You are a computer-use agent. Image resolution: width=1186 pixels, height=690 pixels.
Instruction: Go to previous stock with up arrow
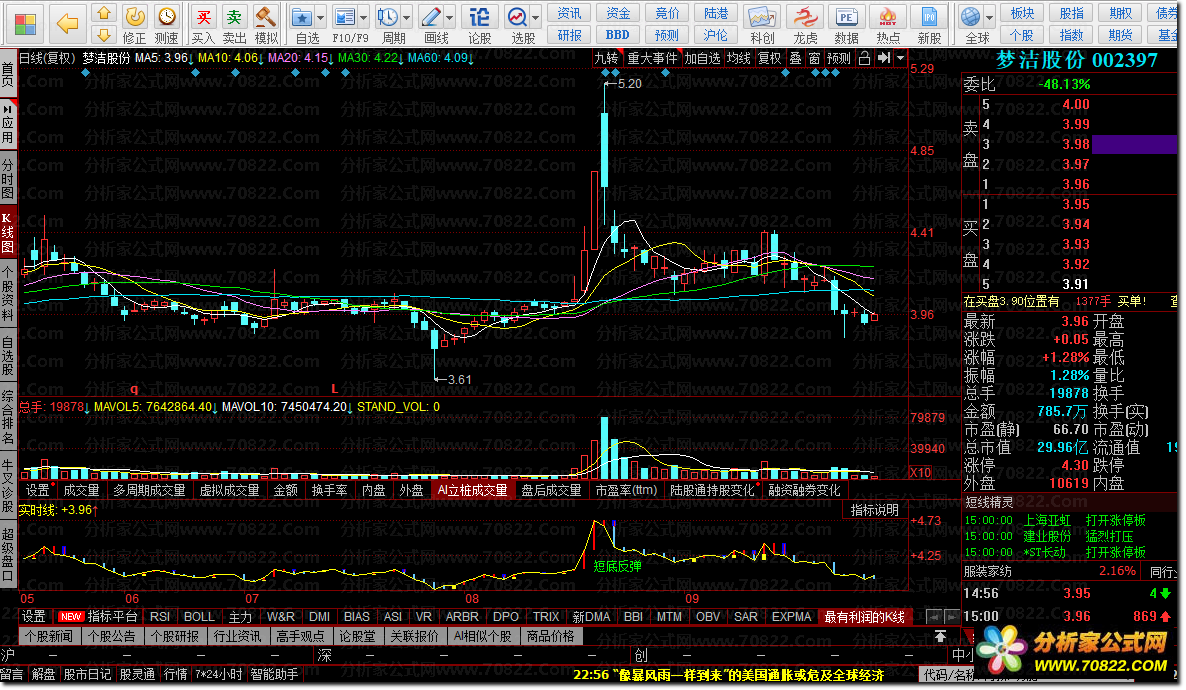(x=104, y=13)
